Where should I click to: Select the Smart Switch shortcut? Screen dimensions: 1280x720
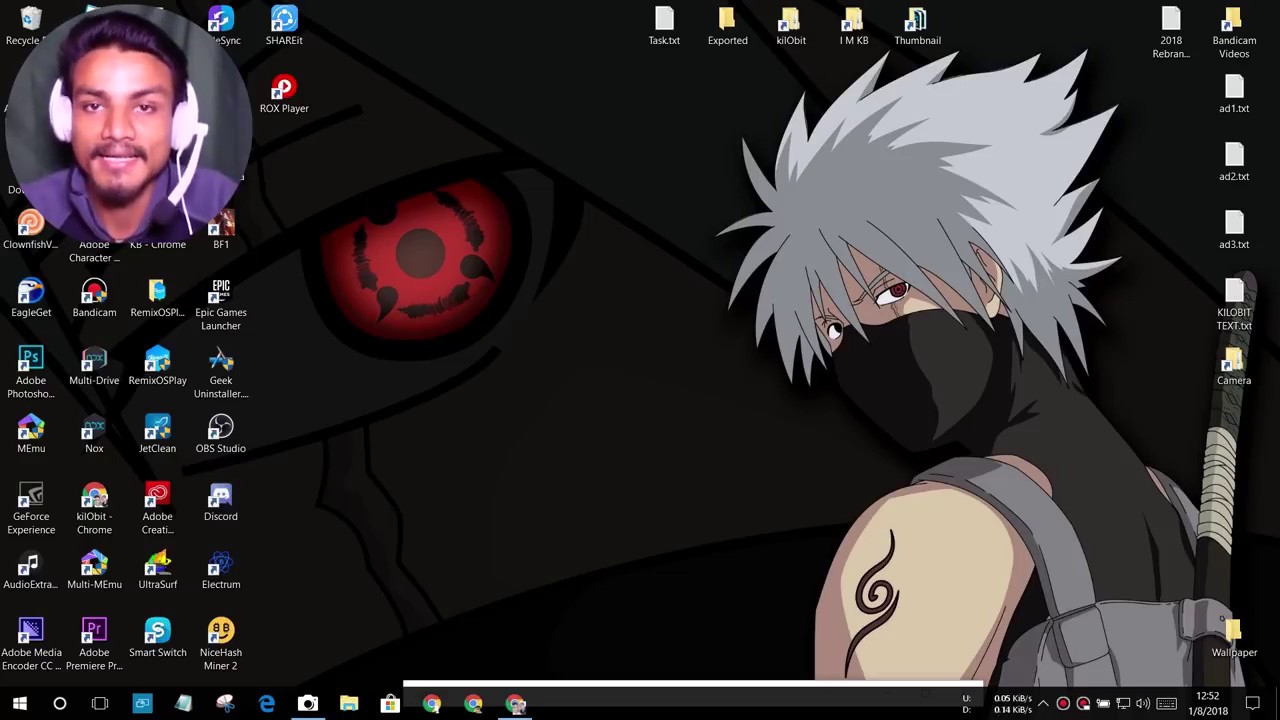click(x=157, y=638)
